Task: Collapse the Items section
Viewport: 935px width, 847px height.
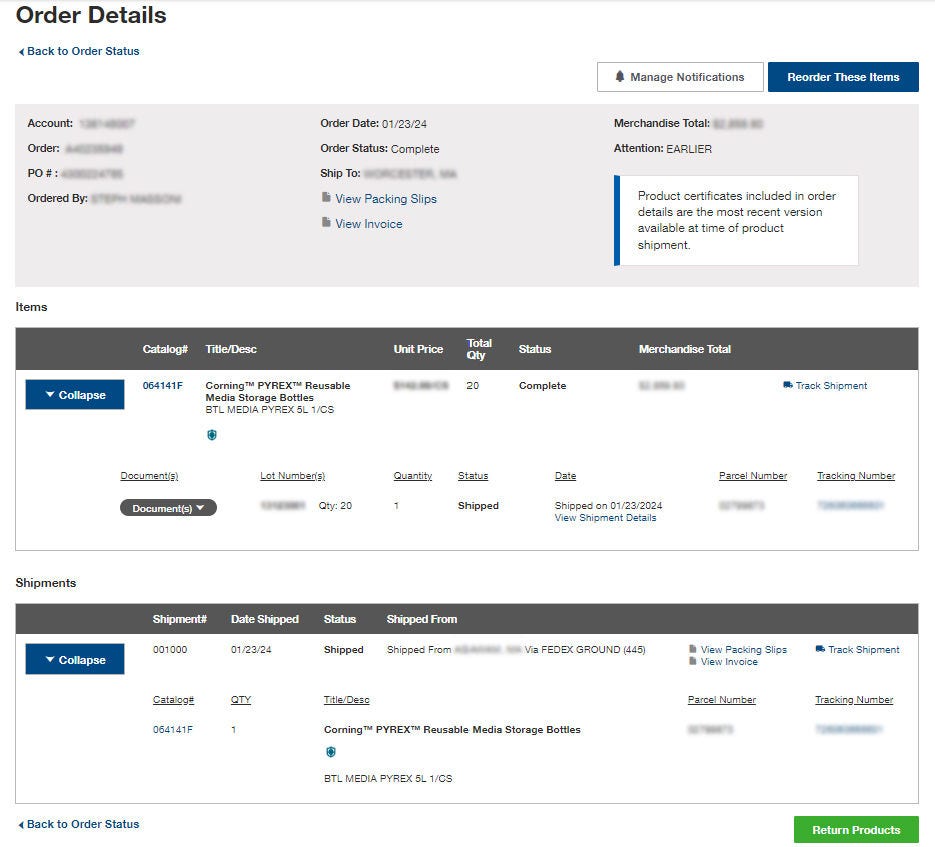Action: pyautogui.click(x=74, y=394)
